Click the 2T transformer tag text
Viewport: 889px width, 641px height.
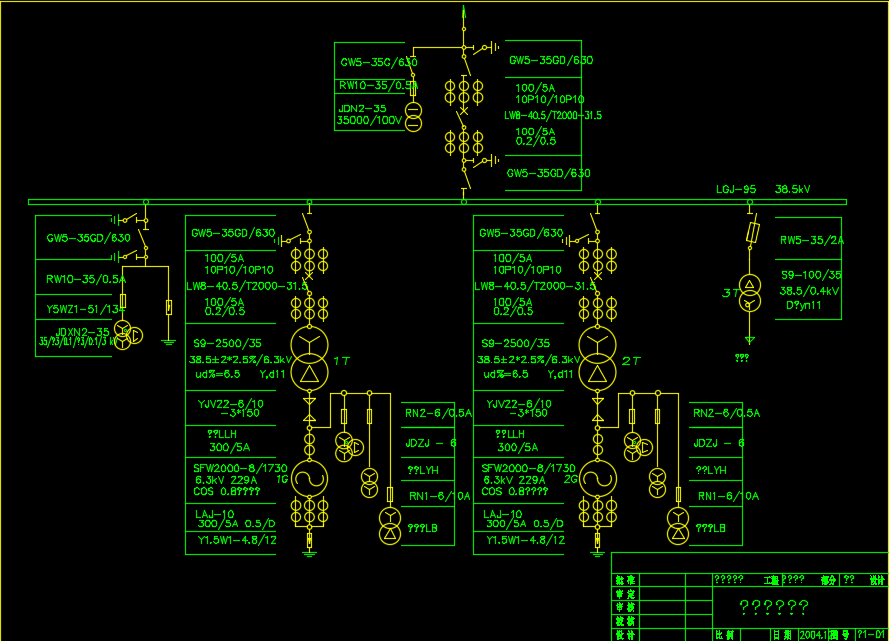click(631, 361)
